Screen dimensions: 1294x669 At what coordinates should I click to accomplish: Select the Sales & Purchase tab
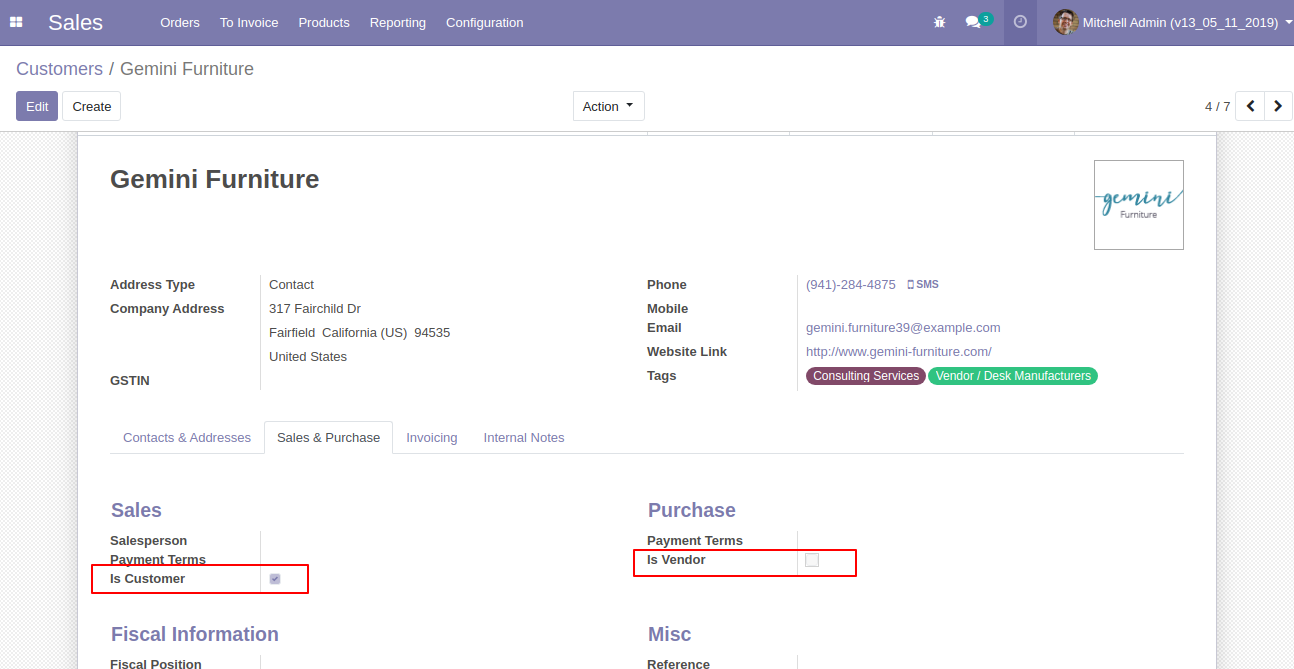328,438
